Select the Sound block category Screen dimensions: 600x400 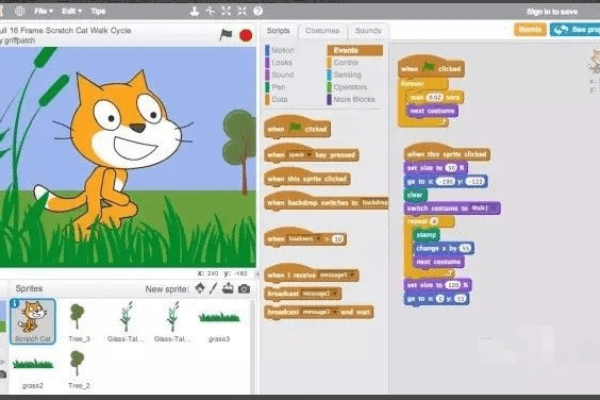pyautogui.click(x=282, y=75)
